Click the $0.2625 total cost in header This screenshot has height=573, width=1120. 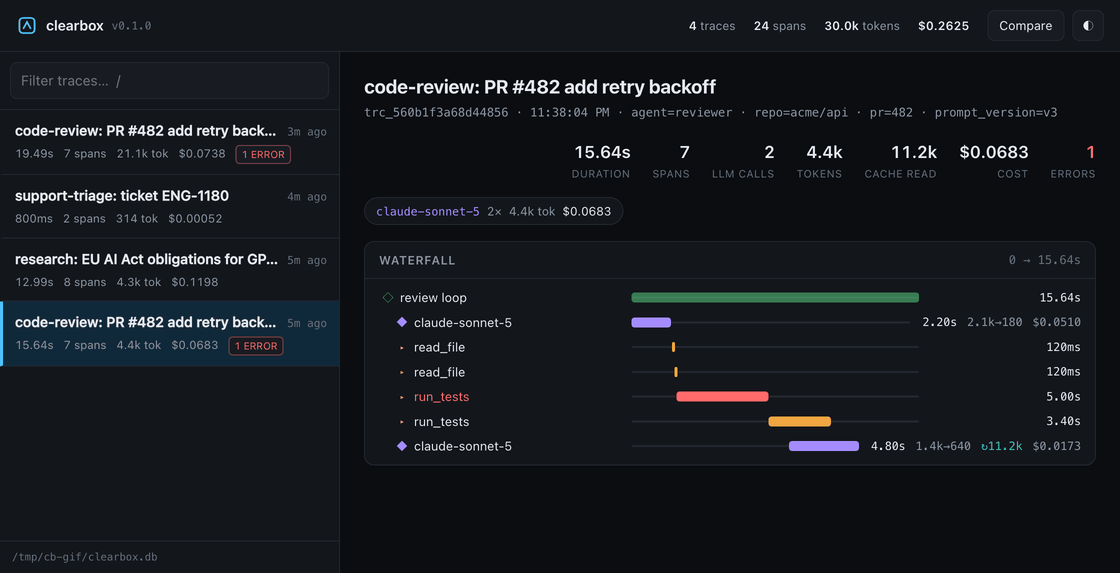tap(943, 26)
